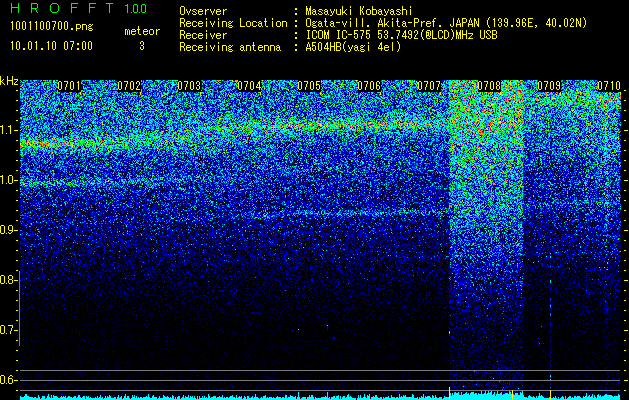
Task: Click the 'Receiving antenna' field label
Action: click(x=230, y=47)
